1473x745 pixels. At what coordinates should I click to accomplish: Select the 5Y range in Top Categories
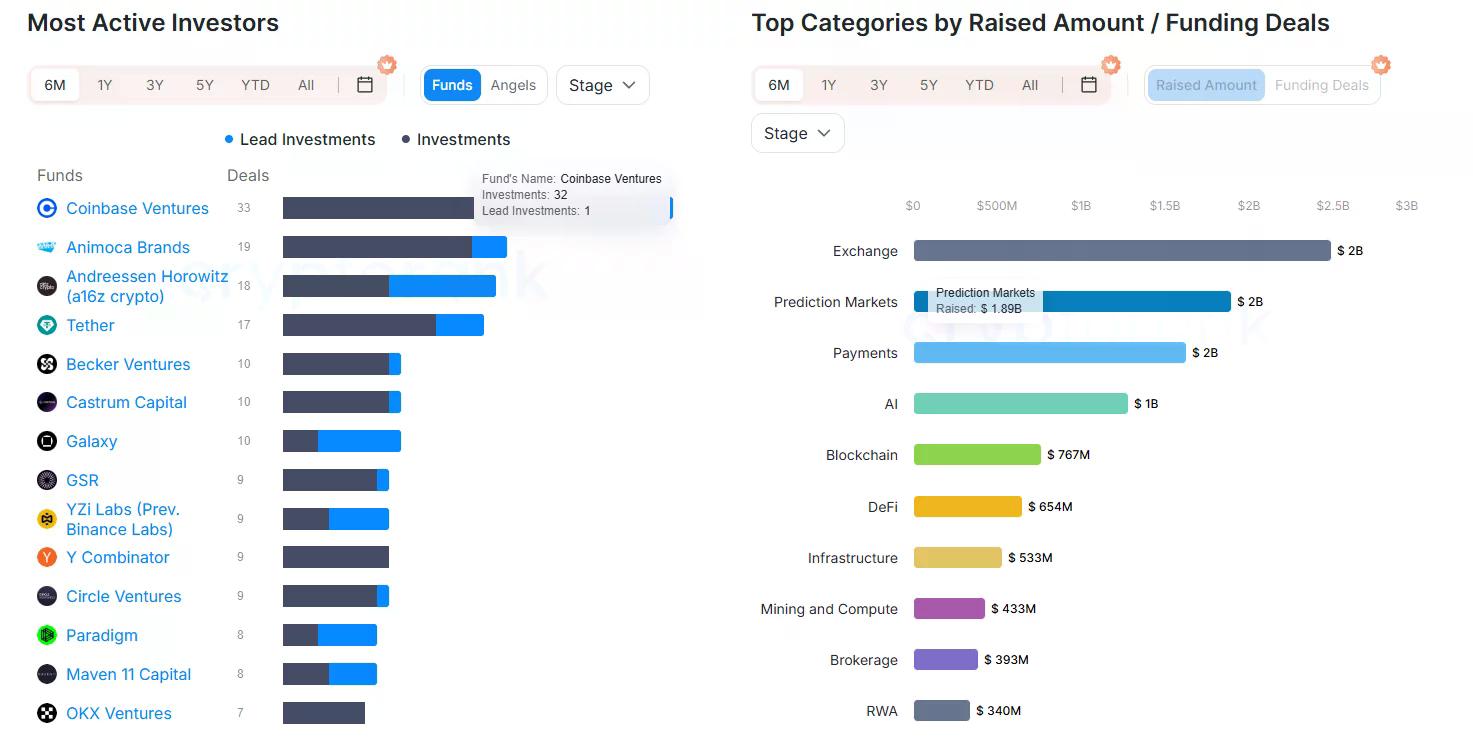(x=929, y=85)
